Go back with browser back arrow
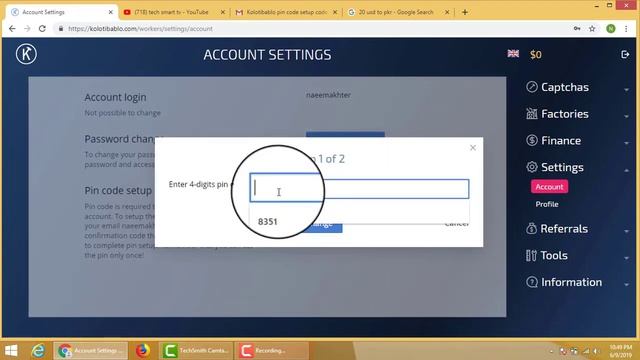This screenshot has width=640, height=360. tap(12, 29)
